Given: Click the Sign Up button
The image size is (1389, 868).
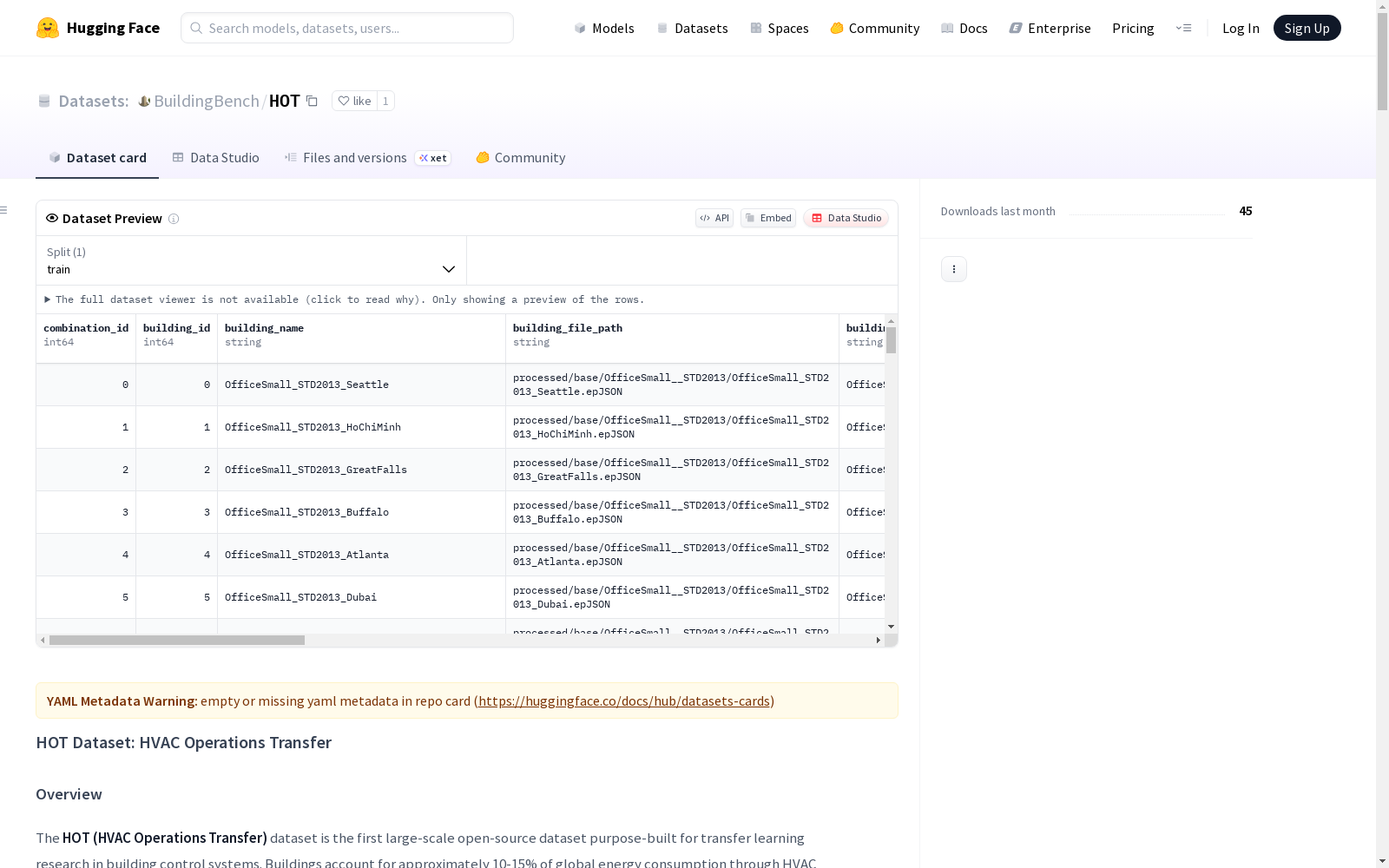Looking at the screenshot, I should click(1307, 28).
